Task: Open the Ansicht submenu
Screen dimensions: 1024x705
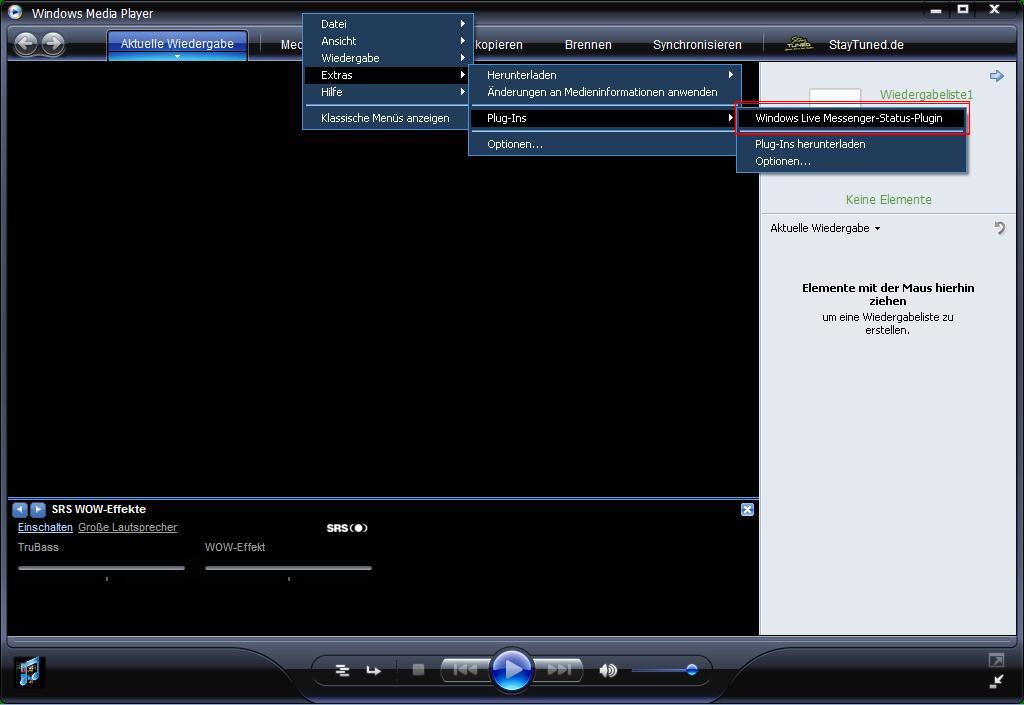Action: click(x=388, y=41)
